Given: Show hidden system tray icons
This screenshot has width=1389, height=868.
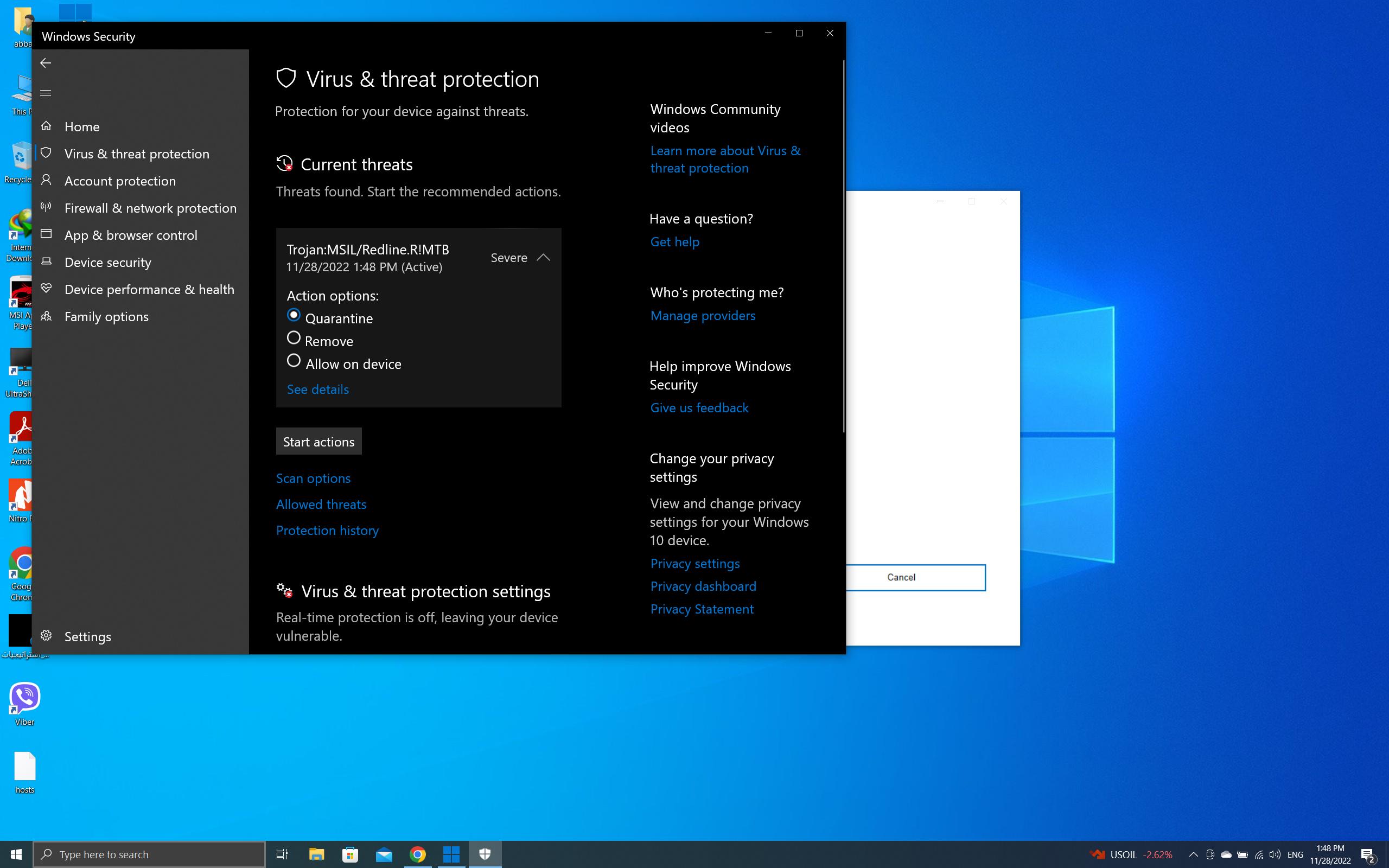Looking at the screenshot, I should pos(1193,854).
